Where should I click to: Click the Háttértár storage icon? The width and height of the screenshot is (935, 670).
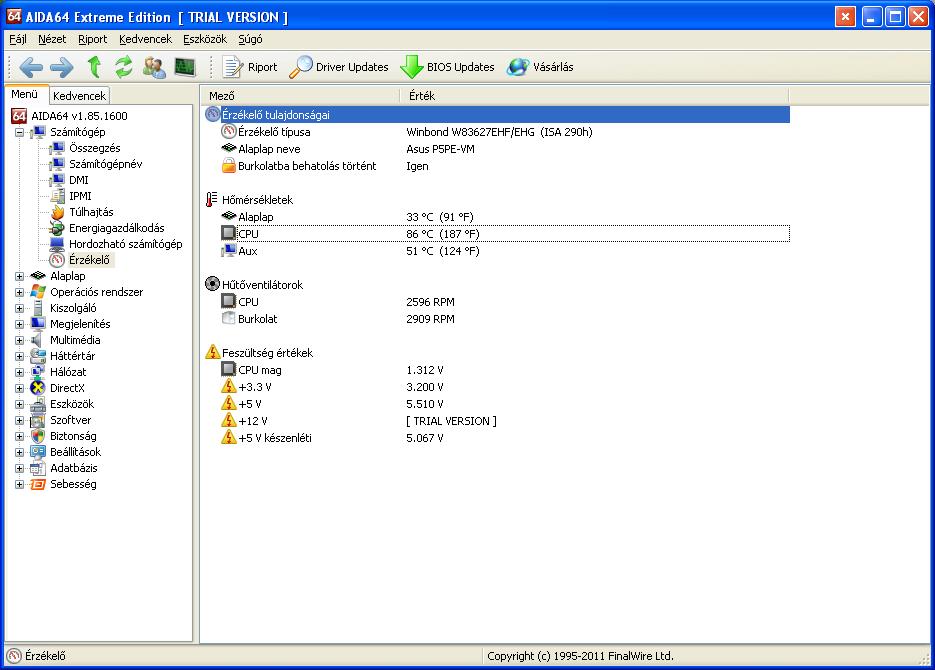(x=38, y=356)
